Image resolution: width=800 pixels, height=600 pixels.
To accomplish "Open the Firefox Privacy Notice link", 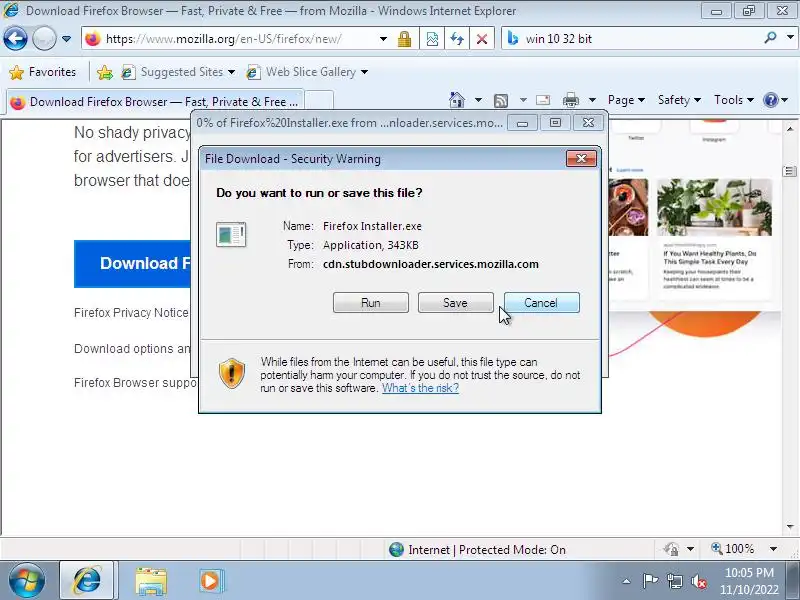I will pyautogui.click(x=132, y=313).
